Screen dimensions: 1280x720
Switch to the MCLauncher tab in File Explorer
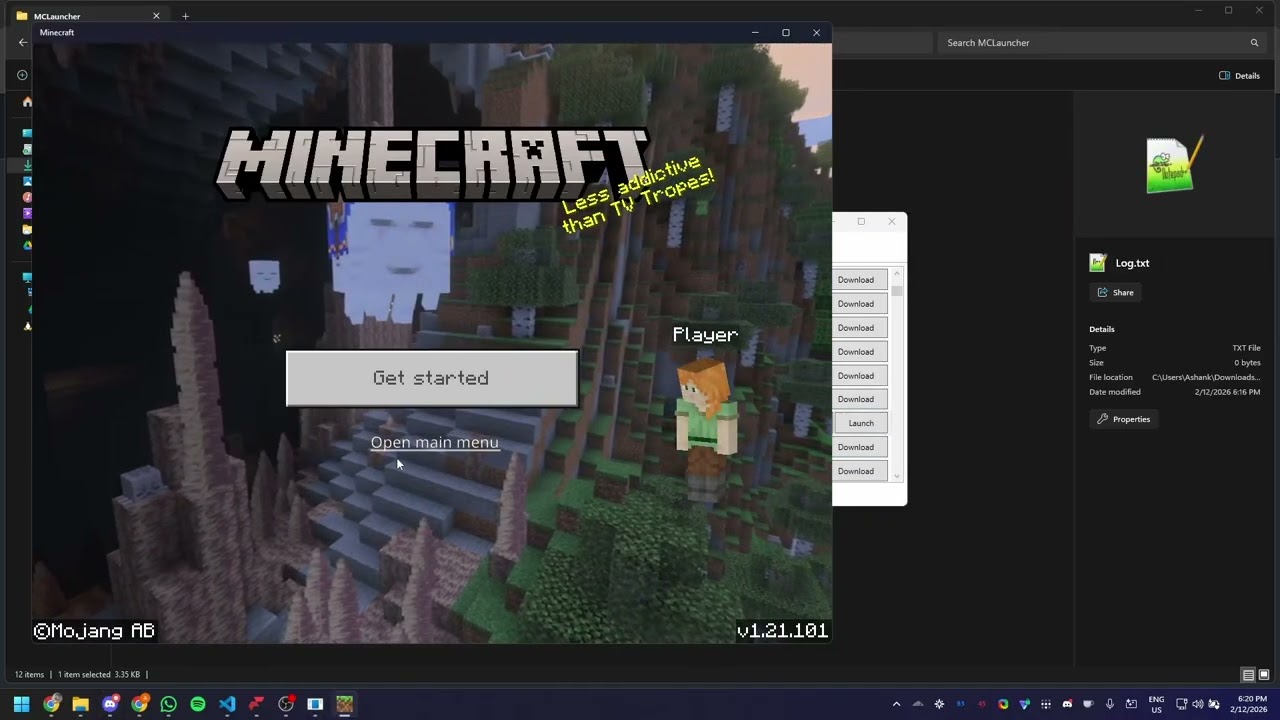coord(88,16)
